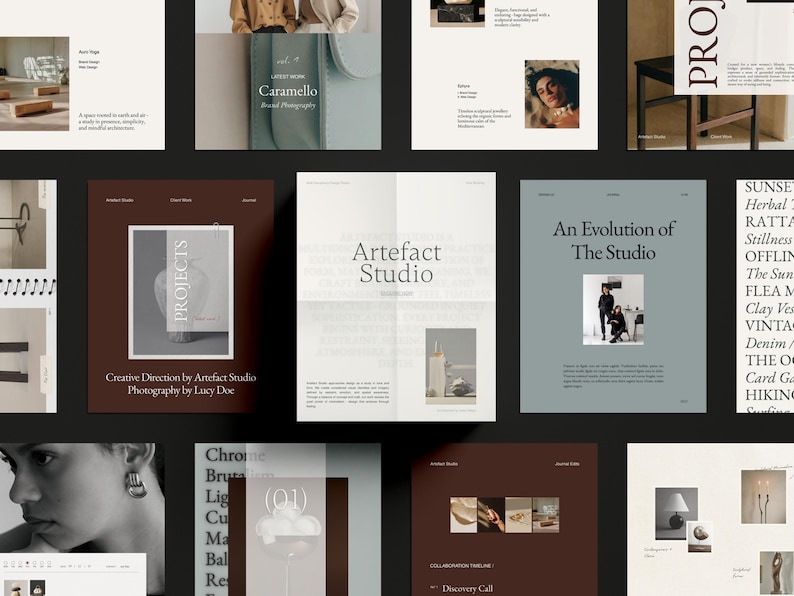Open the wall hook photo on the left edge card

pyautogui.click(x=23, y=224)
